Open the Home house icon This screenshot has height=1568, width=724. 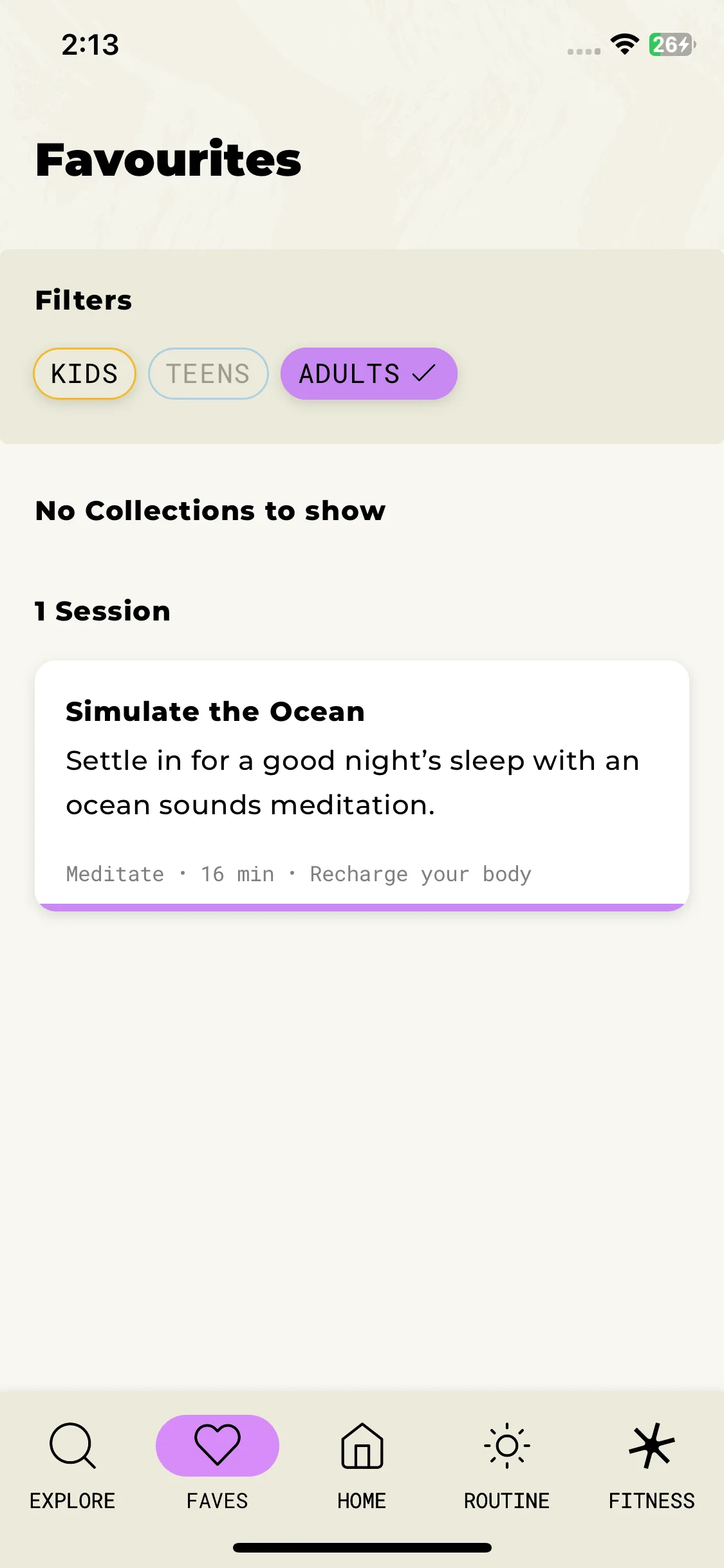(362, 1446)
